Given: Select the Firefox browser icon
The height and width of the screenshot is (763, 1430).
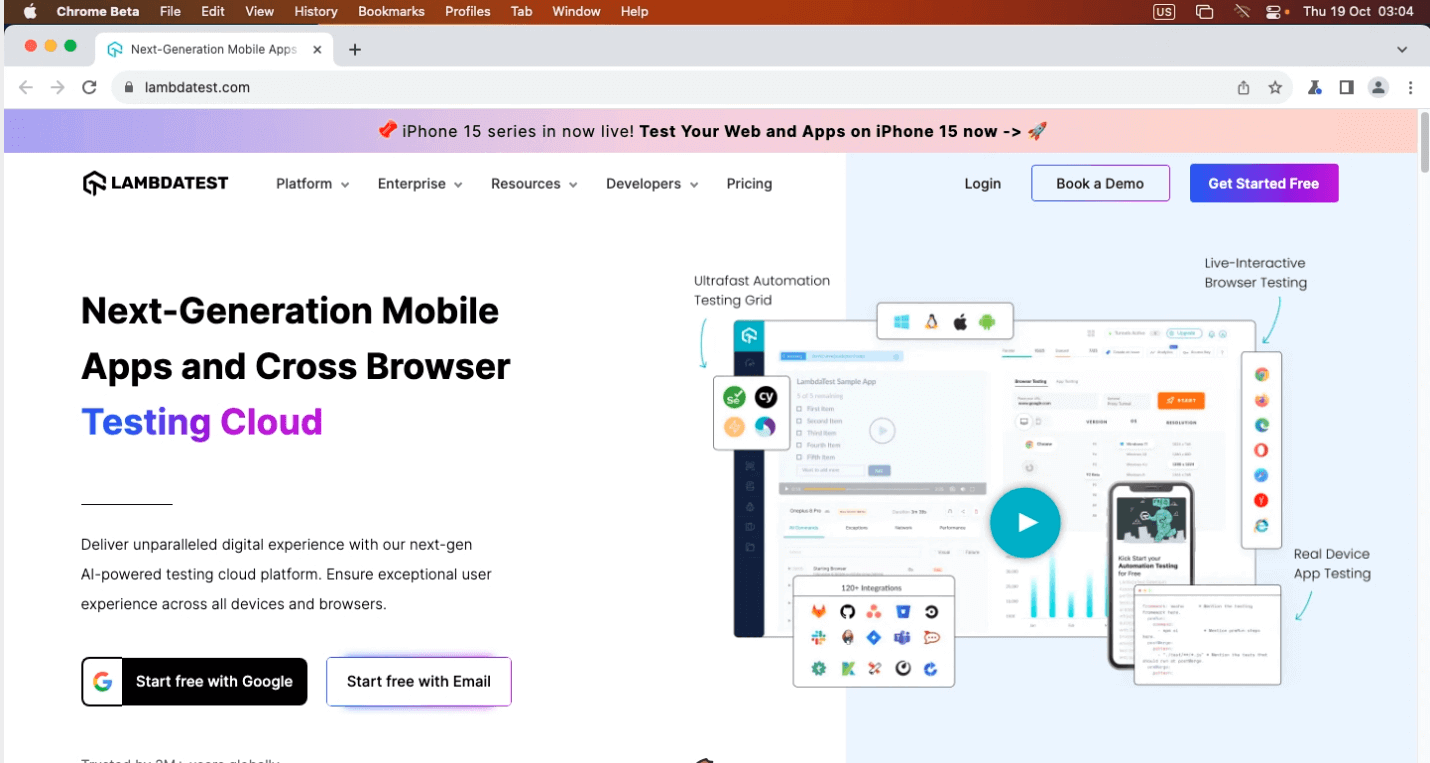Looking at the screenshot, I should coord(1261,399).
